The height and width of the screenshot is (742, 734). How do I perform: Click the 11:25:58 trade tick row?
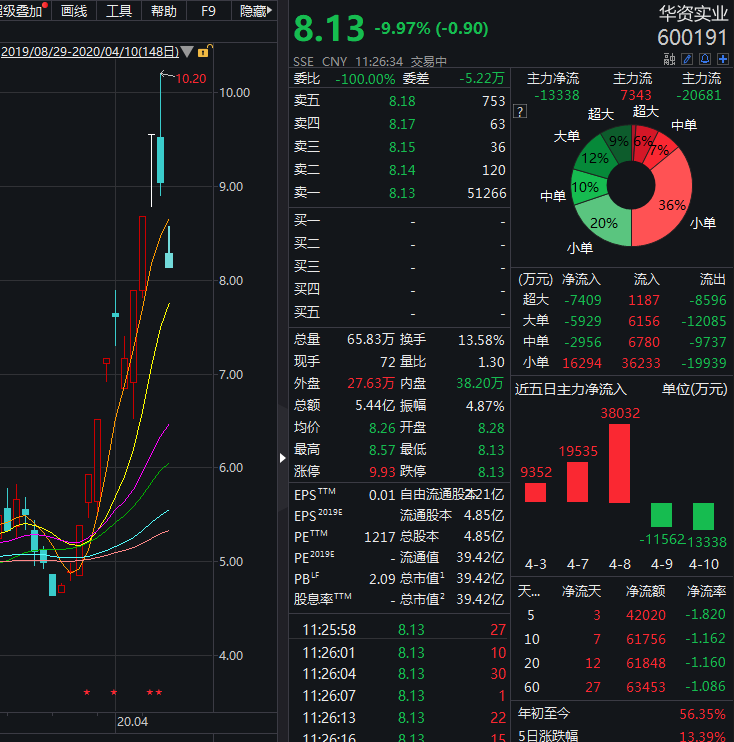click(399, 629)
